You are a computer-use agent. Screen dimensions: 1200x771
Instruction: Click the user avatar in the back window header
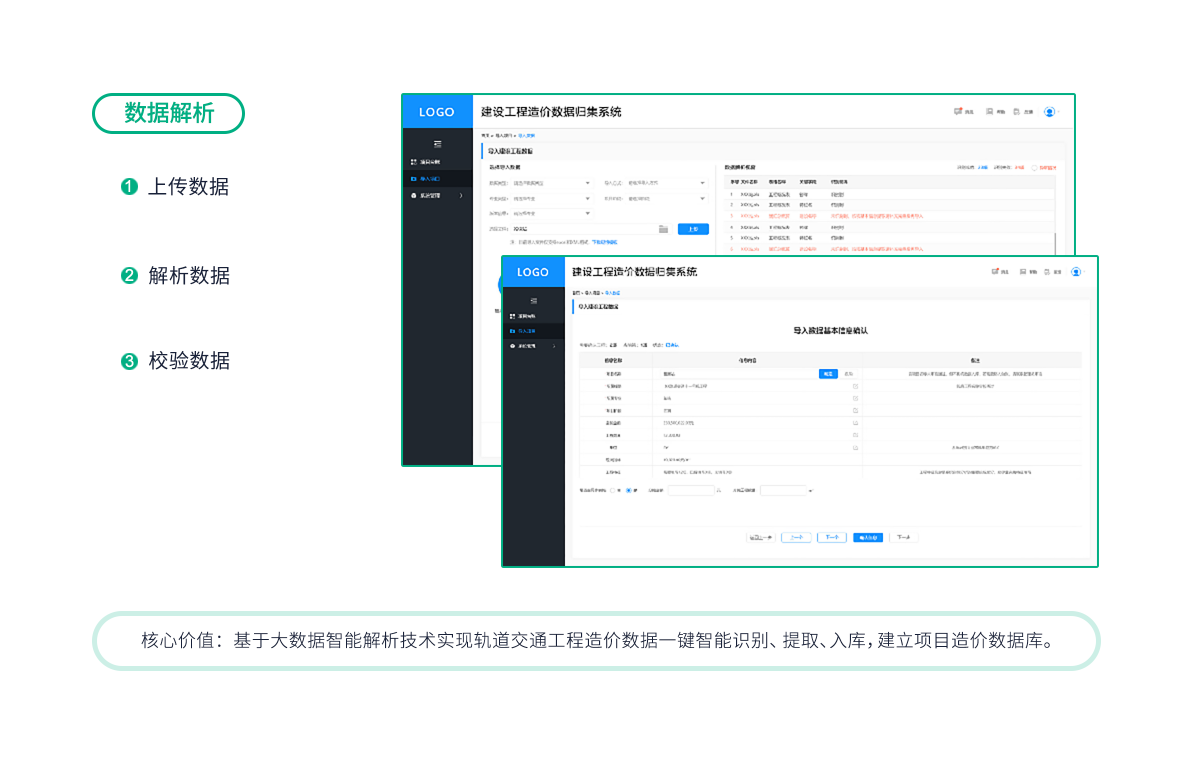(1049, 112)
